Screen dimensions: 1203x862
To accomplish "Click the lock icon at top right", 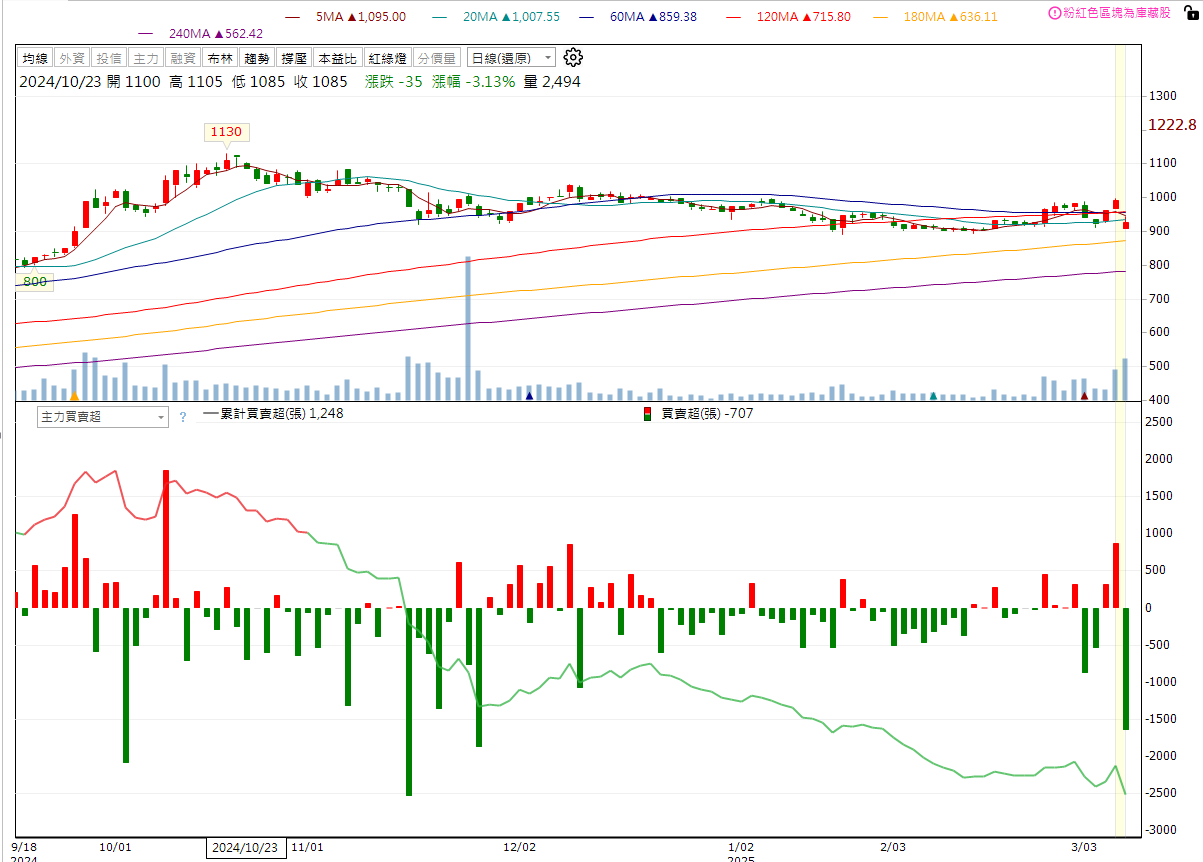I will (1190, 13).
